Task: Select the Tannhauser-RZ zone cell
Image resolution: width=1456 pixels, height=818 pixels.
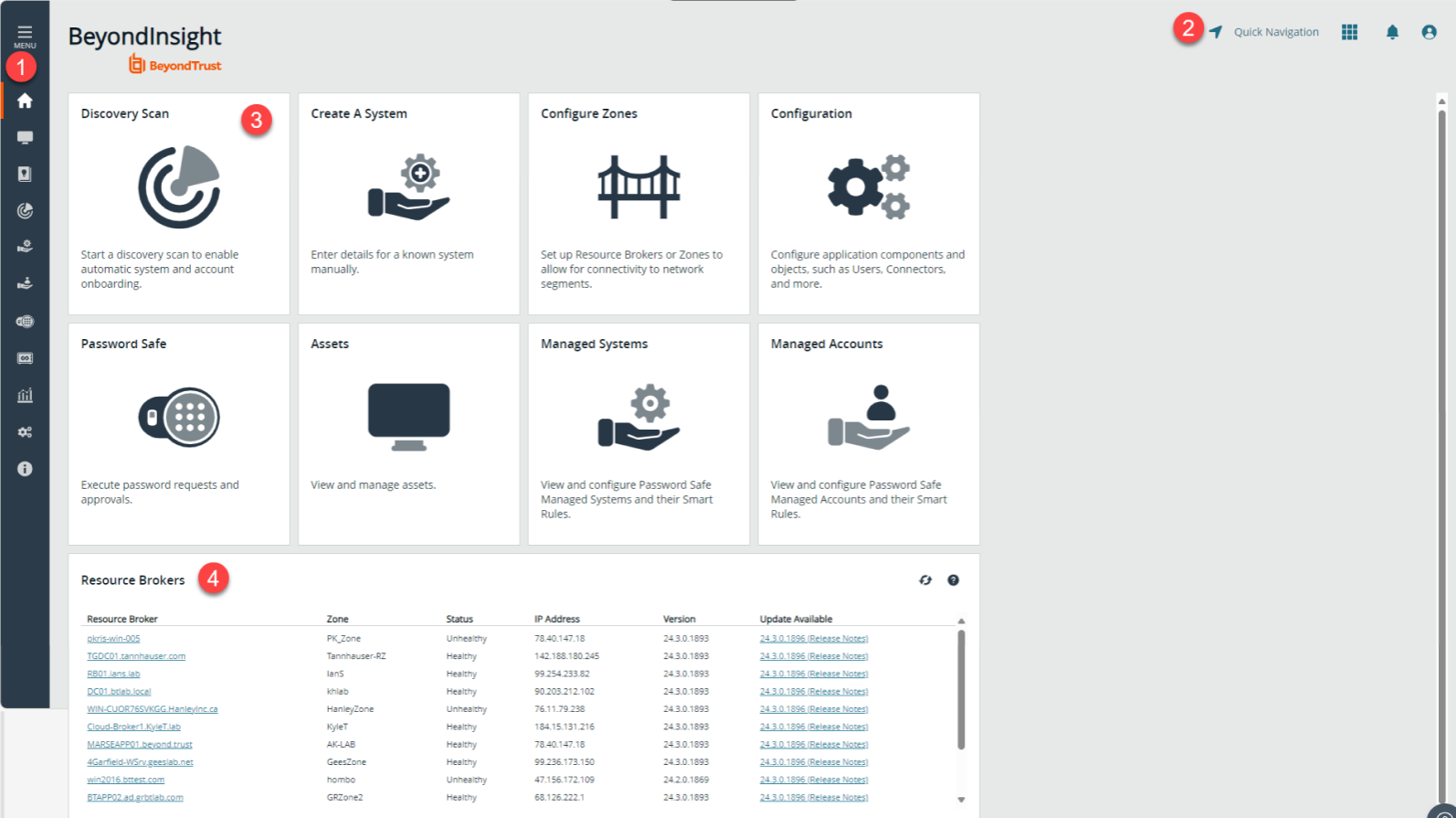Action: click(356, 656)
